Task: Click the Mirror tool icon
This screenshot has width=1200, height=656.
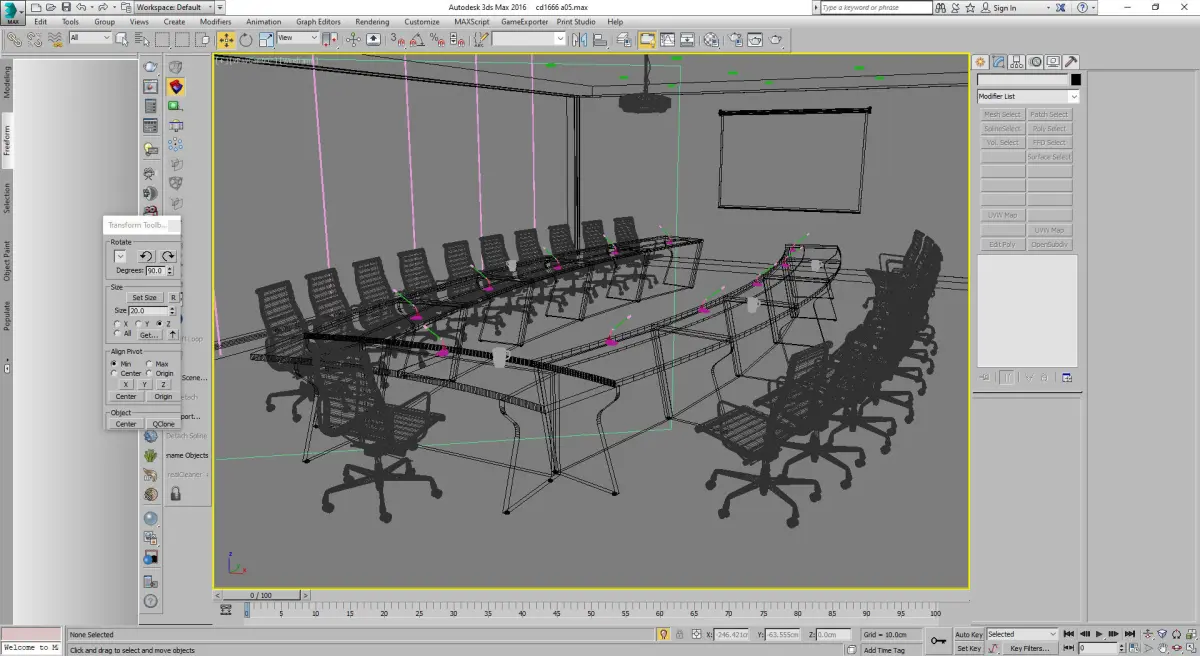Action: 580,40
